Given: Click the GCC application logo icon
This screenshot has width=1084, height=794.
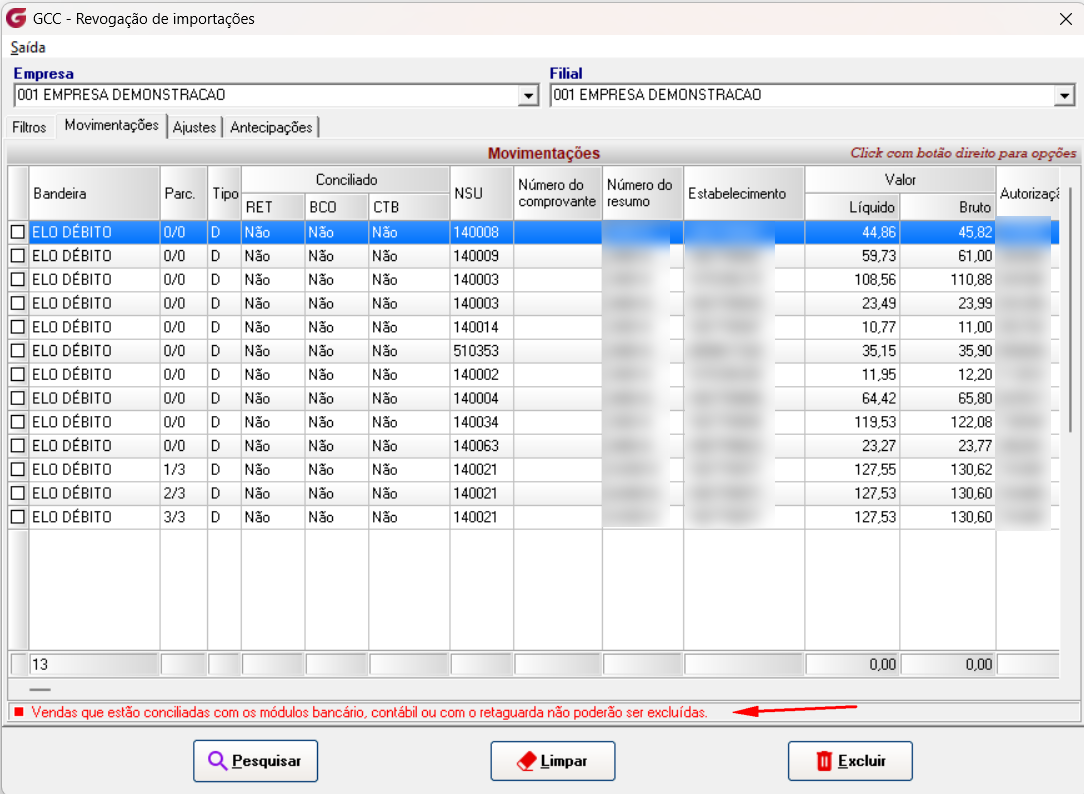Looking at the screenshot, I should pyautogui.click(x=15, y=18).
